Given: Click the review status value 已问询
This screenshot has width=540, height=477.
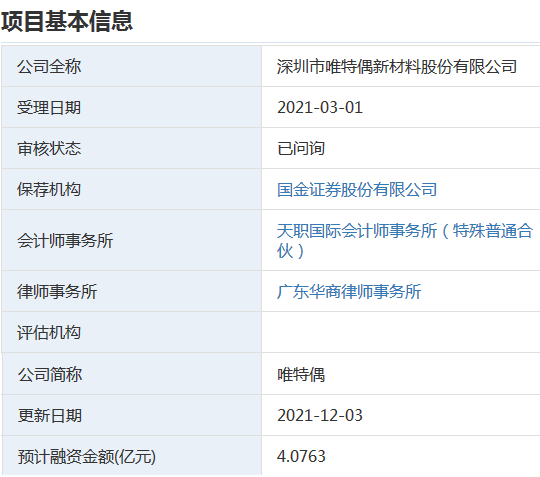Looking at the screenshot, I should pos(301,148).
